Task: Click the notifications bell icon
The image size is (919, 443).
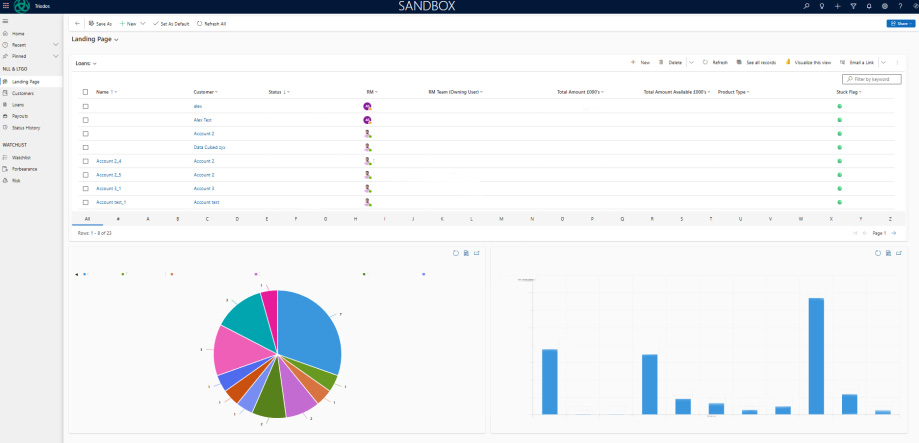Action: coord(869,6)
